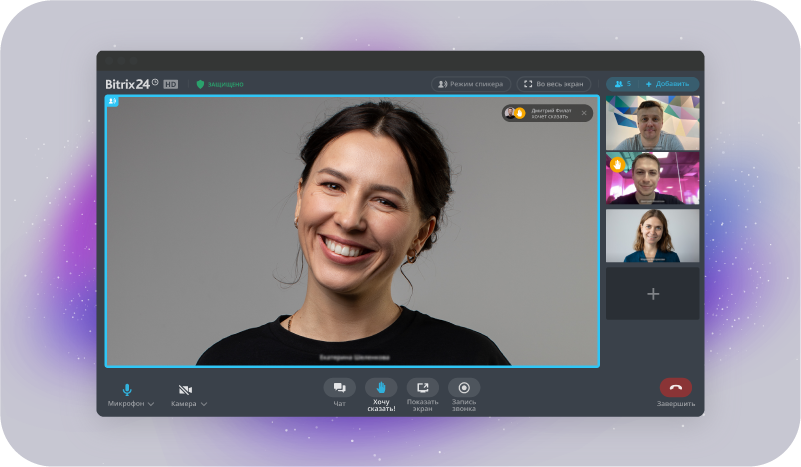The image size is (801, 467).
Task: Open the participants list with count 5
Action: click(622, 84)
